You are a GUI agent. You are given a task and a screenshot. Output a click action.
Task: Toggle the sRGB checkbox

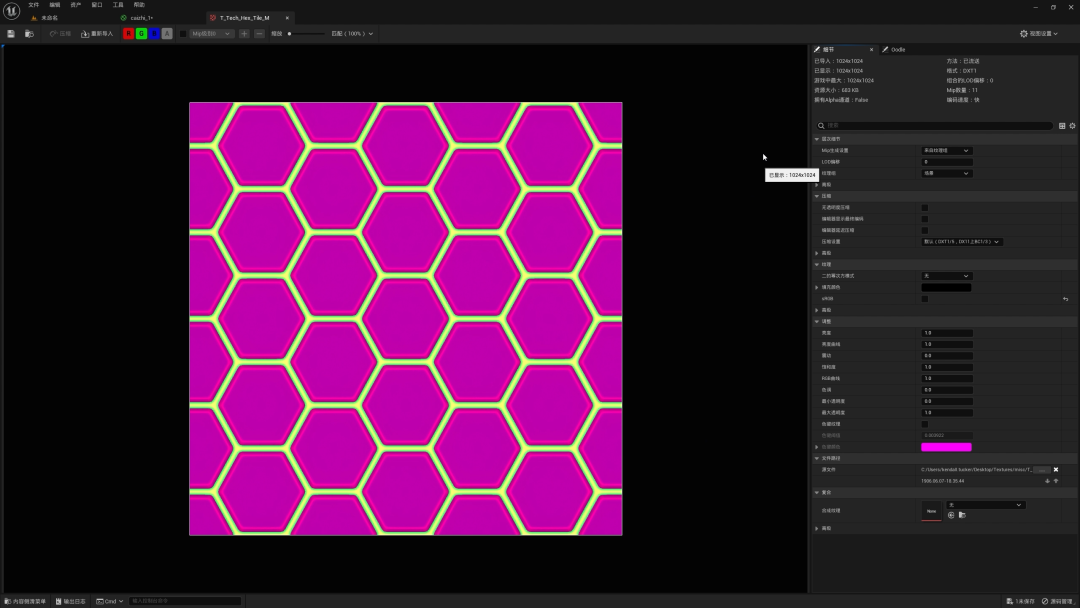click(925, 299)
